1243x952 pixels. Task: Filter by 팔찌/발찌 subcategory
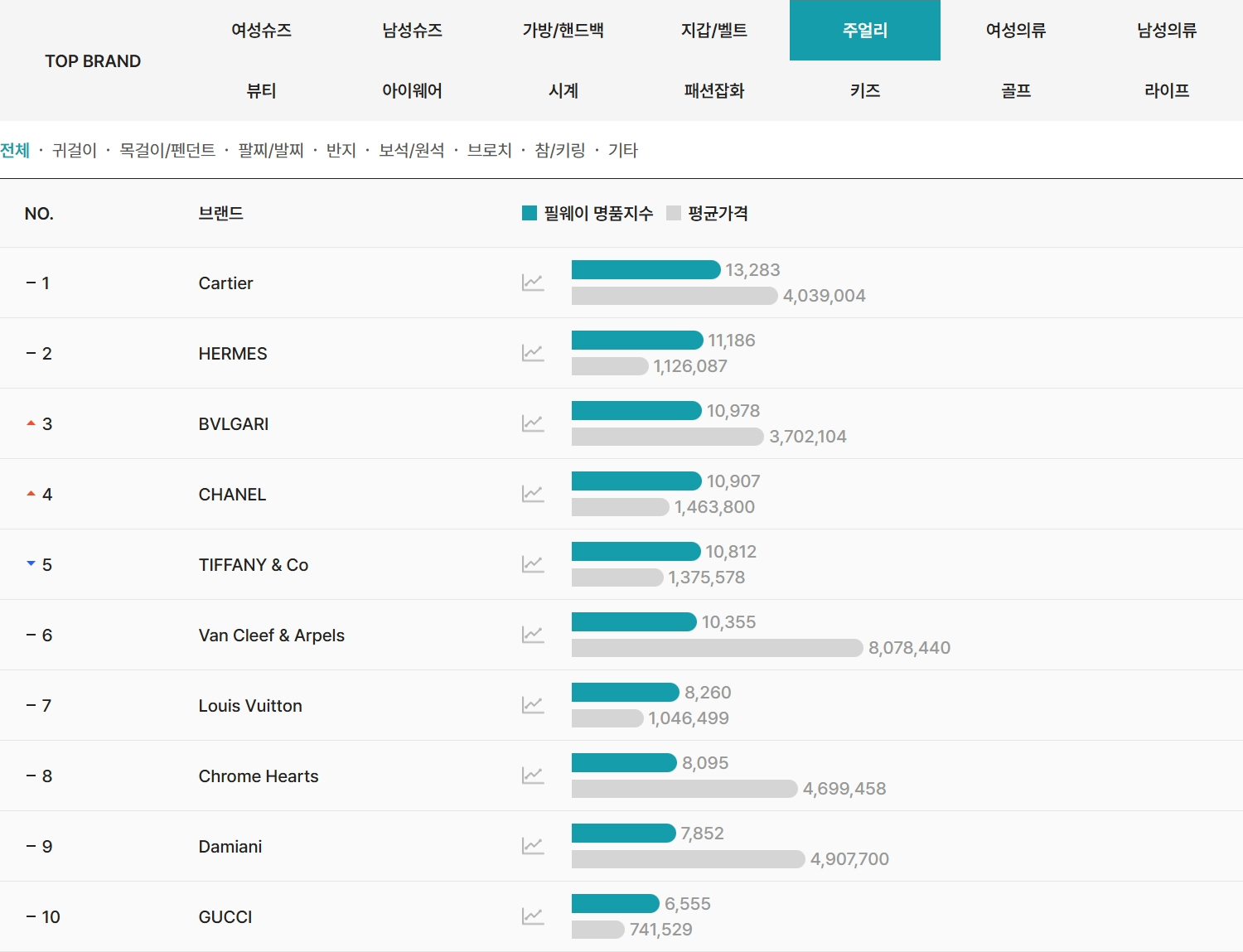[x=271, y=150]
